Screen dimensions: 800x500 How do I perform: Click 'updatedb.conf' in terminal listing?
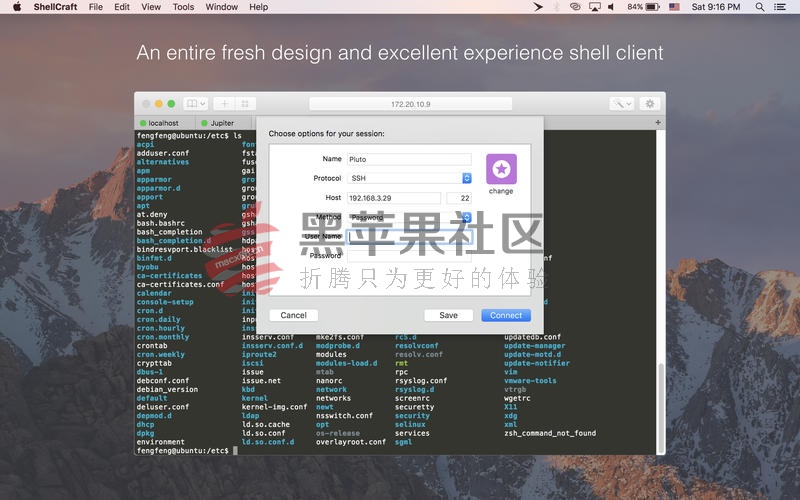point(533,337)
